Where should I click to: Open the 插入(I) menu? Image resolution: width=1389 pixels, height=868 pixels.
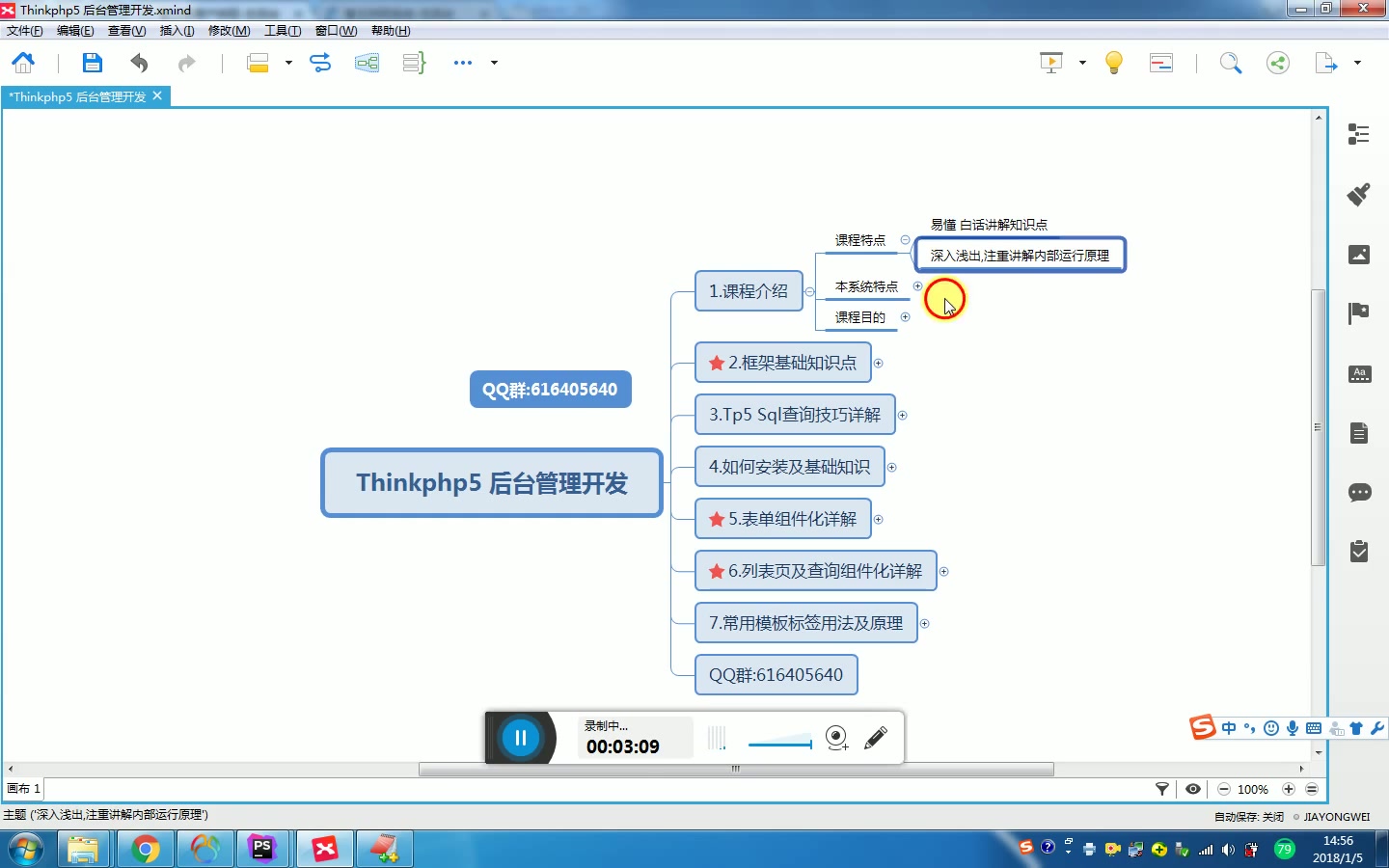[177, 31]
